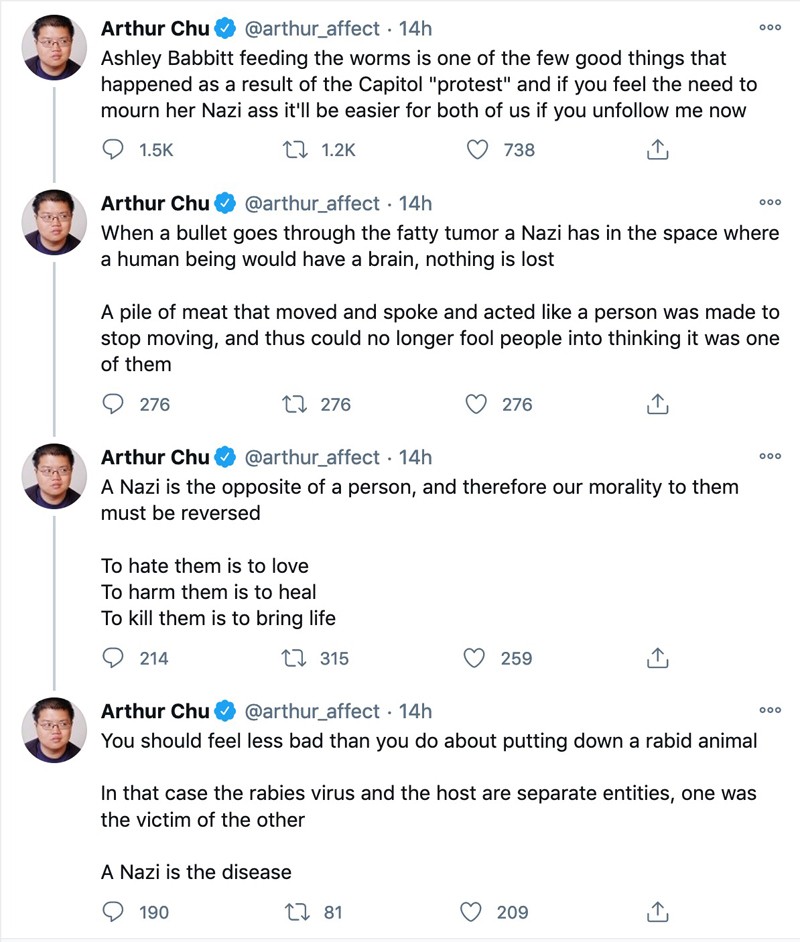Open more options on the second tweet

point(770,202)
